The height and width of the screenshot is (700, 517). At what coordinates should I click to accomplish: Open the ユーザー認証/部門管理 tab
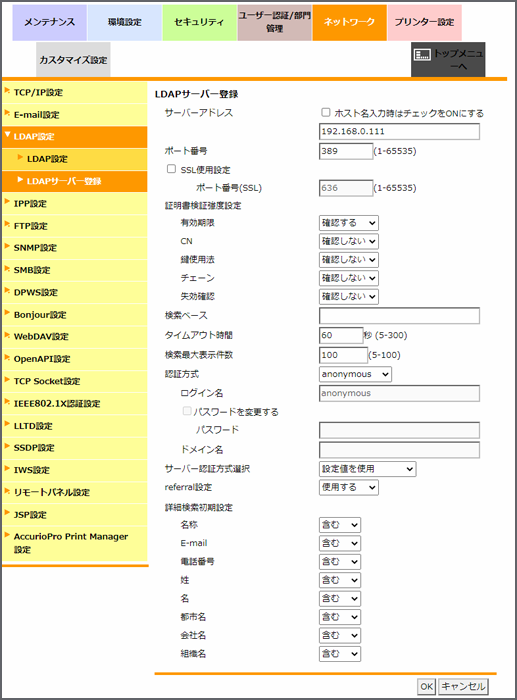point(275,22)
